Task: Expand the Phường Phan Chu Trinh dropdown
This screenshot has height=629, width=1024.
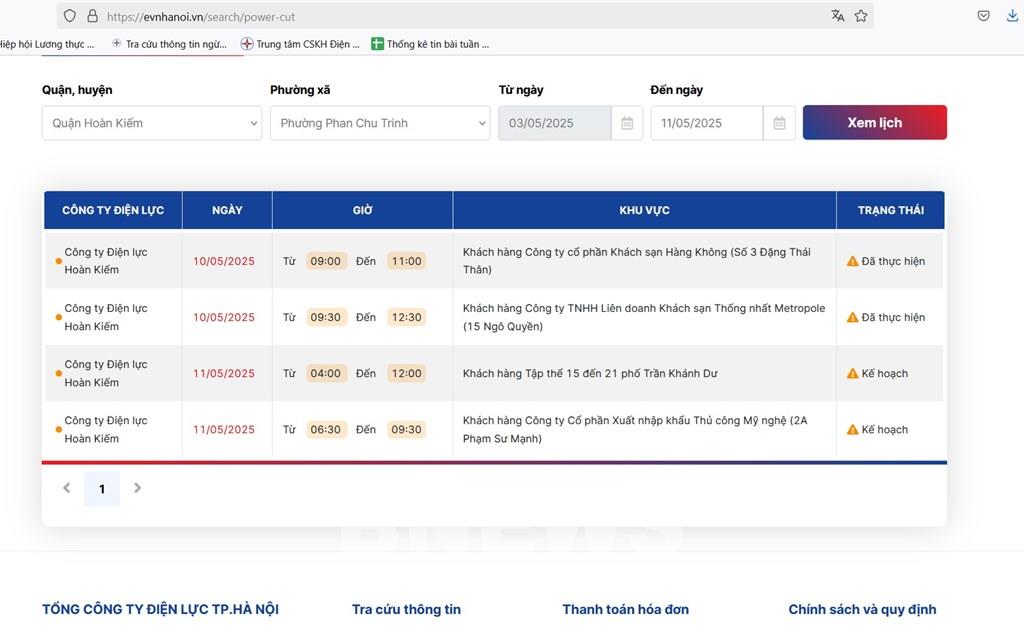Action: [x=380, y=123]
